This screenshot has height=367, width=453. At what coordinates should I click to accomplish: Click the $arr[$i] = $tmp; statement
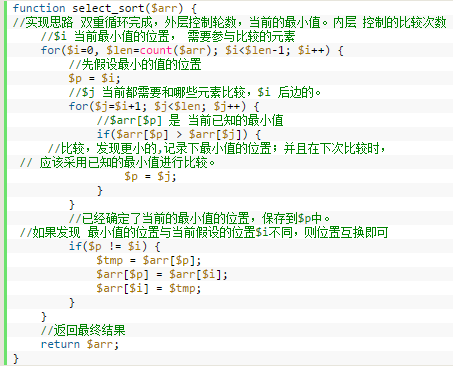(x=149, y=288)
